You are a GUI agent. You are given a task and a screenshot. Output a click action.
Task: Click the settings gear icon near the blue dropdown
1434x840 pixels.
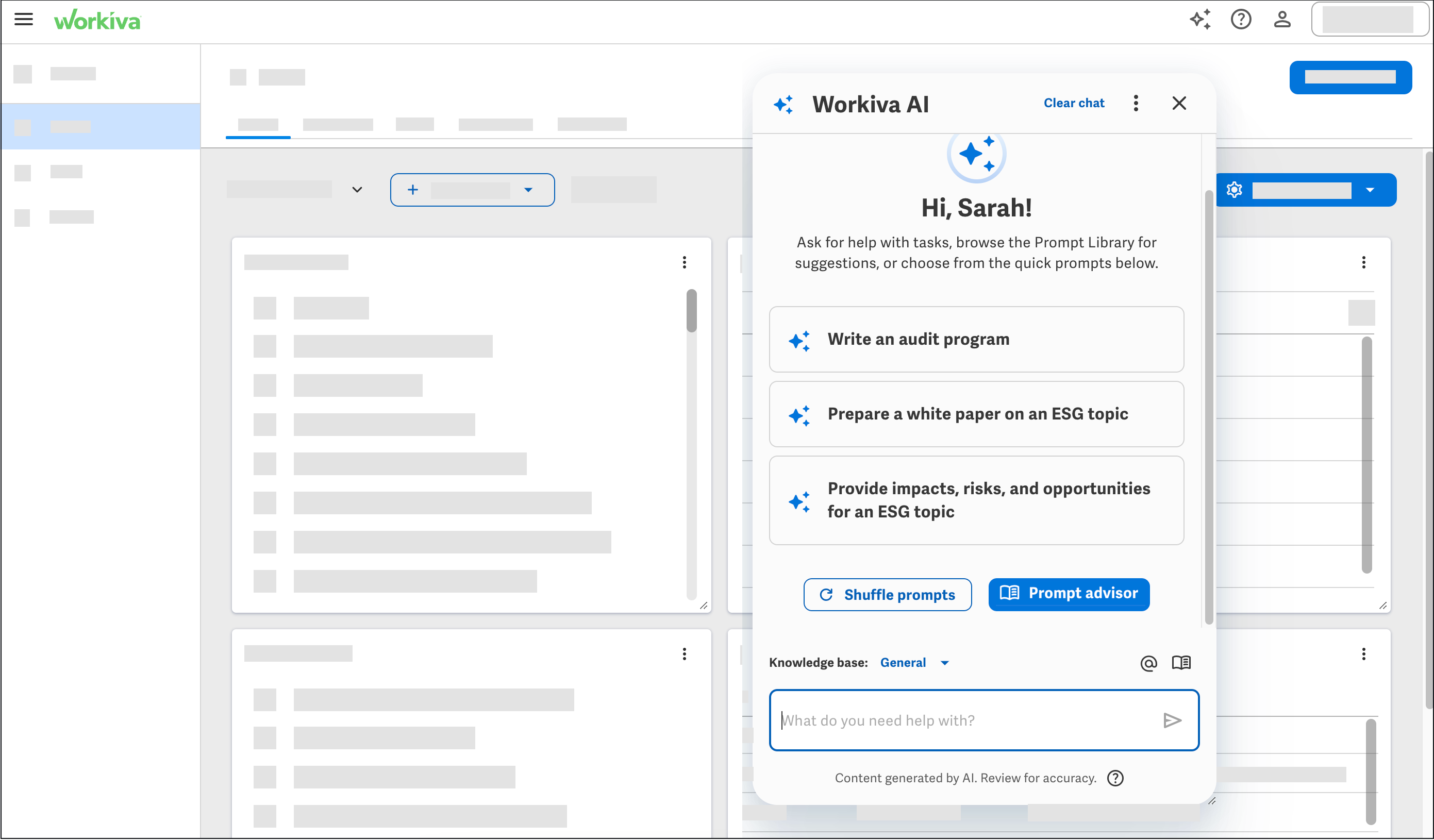[x=1235, y=190]
